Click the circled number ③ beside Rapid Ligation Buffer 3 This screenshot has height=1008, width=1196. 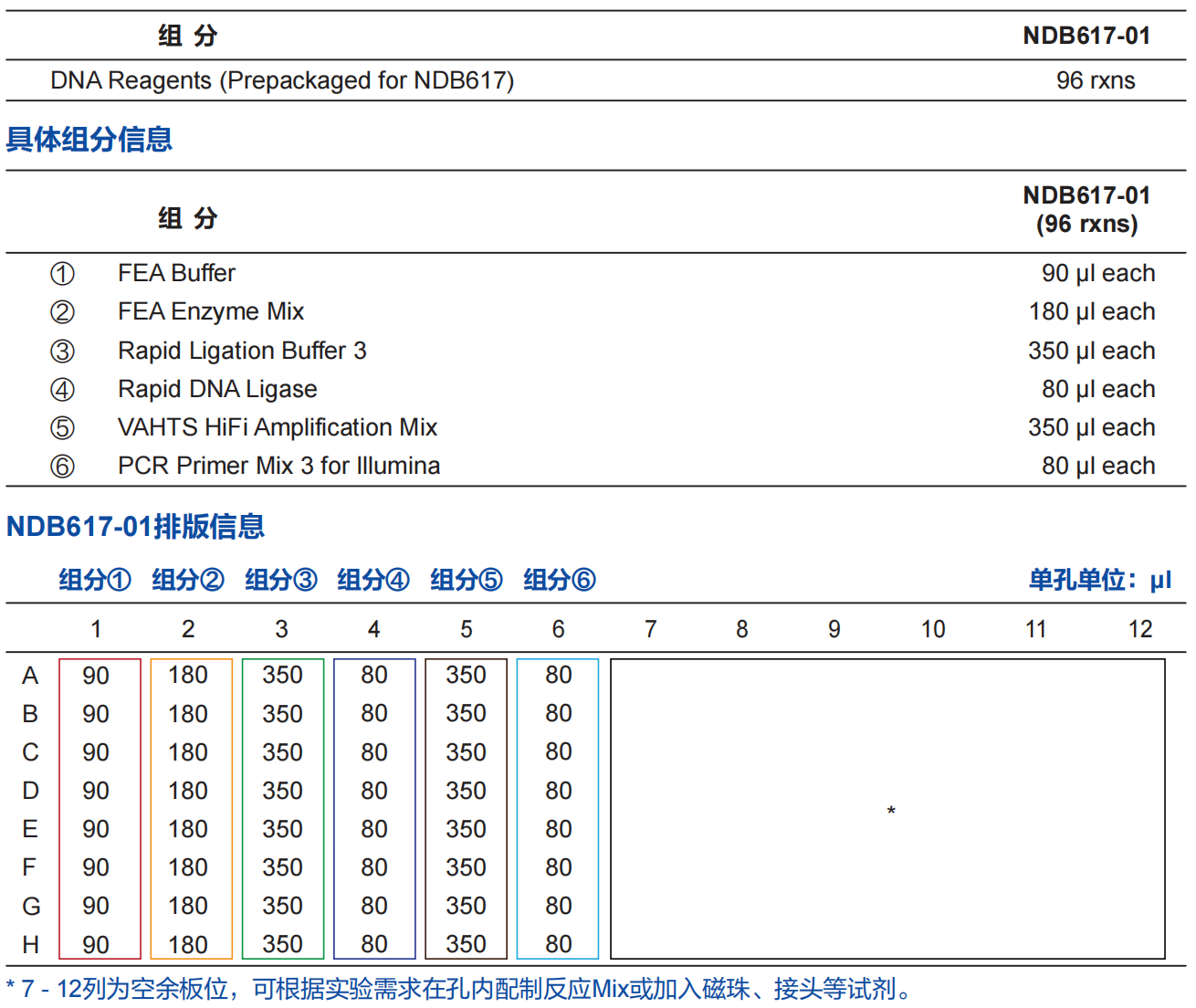coord(60,351)
